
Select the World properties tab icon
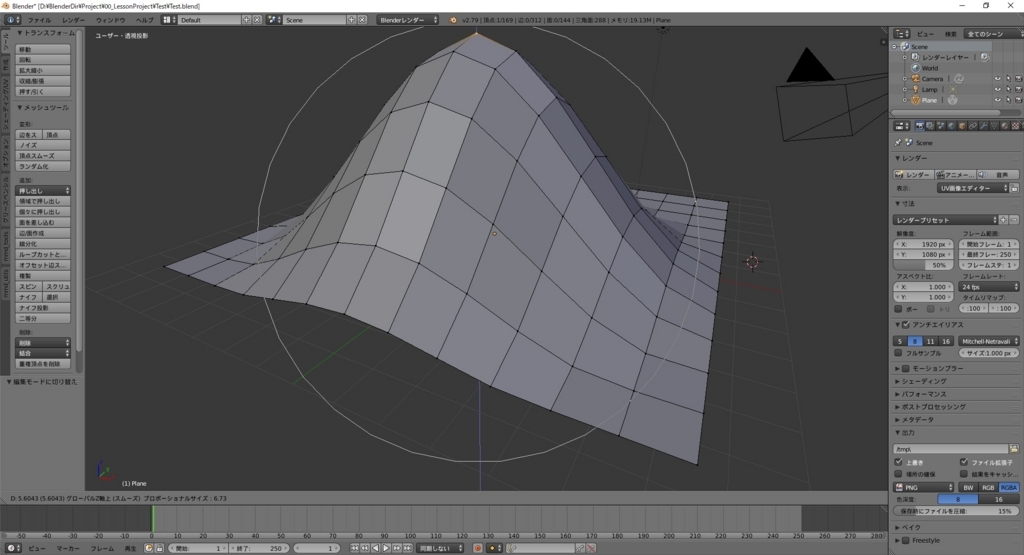[952, 126]
